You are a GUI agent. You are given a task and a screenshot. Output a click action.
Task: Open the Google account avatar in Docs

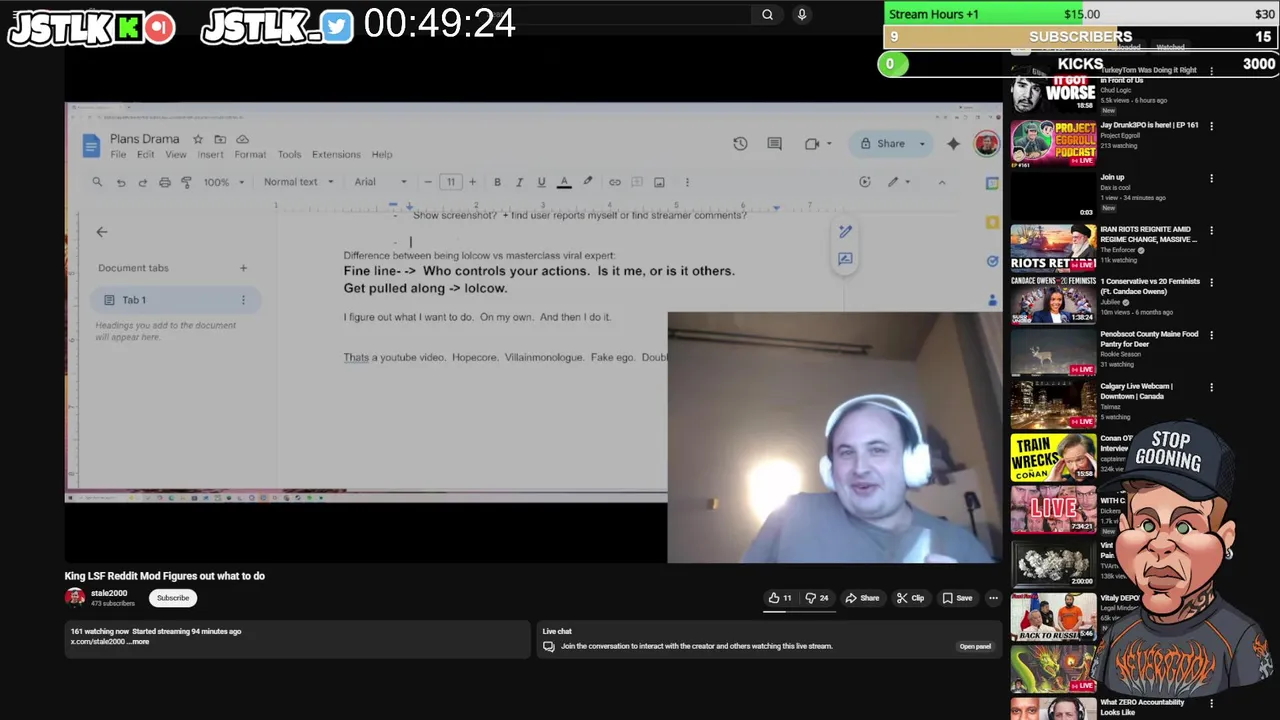(x=986, y=144)
